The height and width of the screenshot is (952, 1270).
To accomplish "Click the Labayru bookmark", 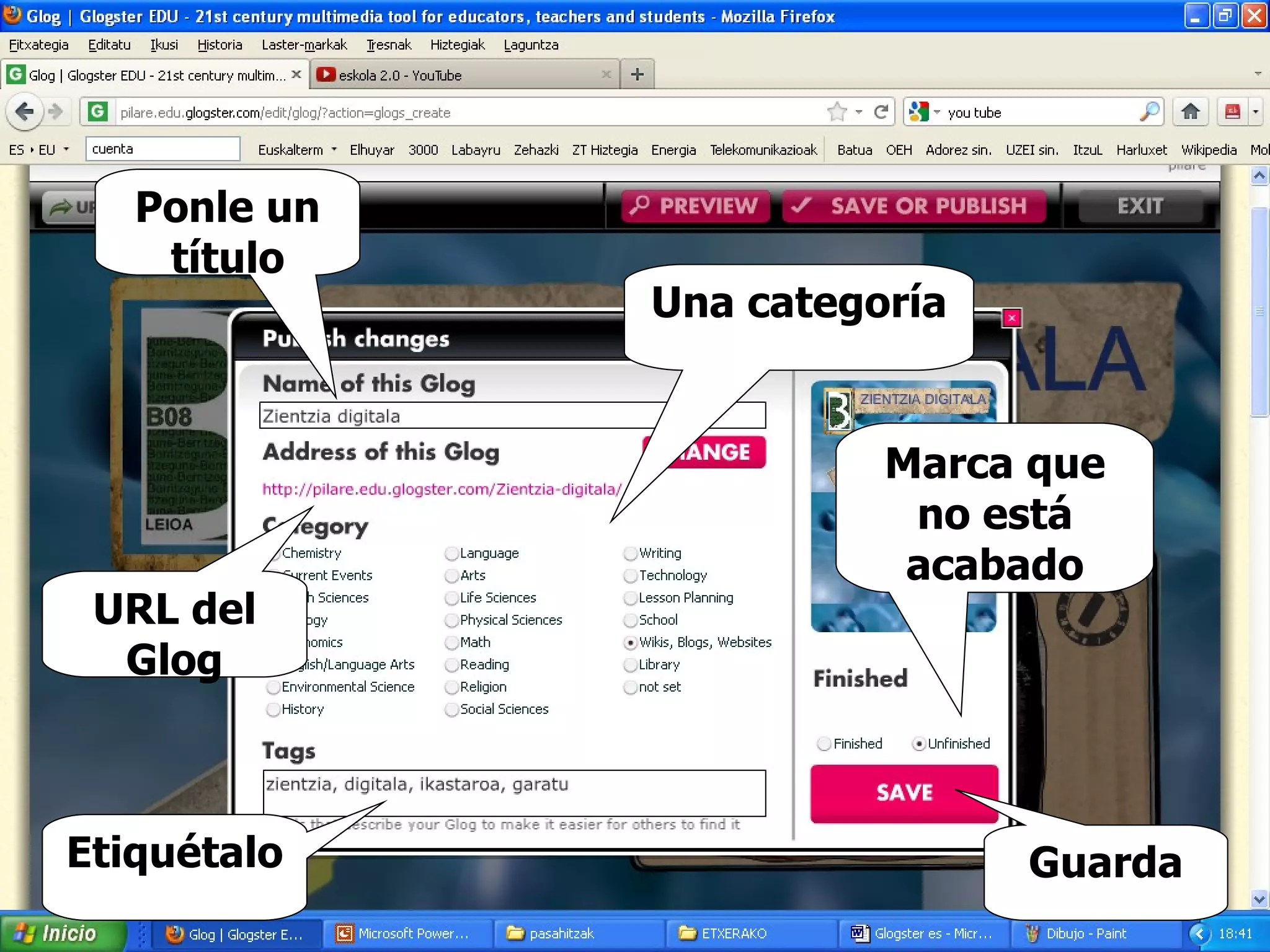I will click(476, 149).
